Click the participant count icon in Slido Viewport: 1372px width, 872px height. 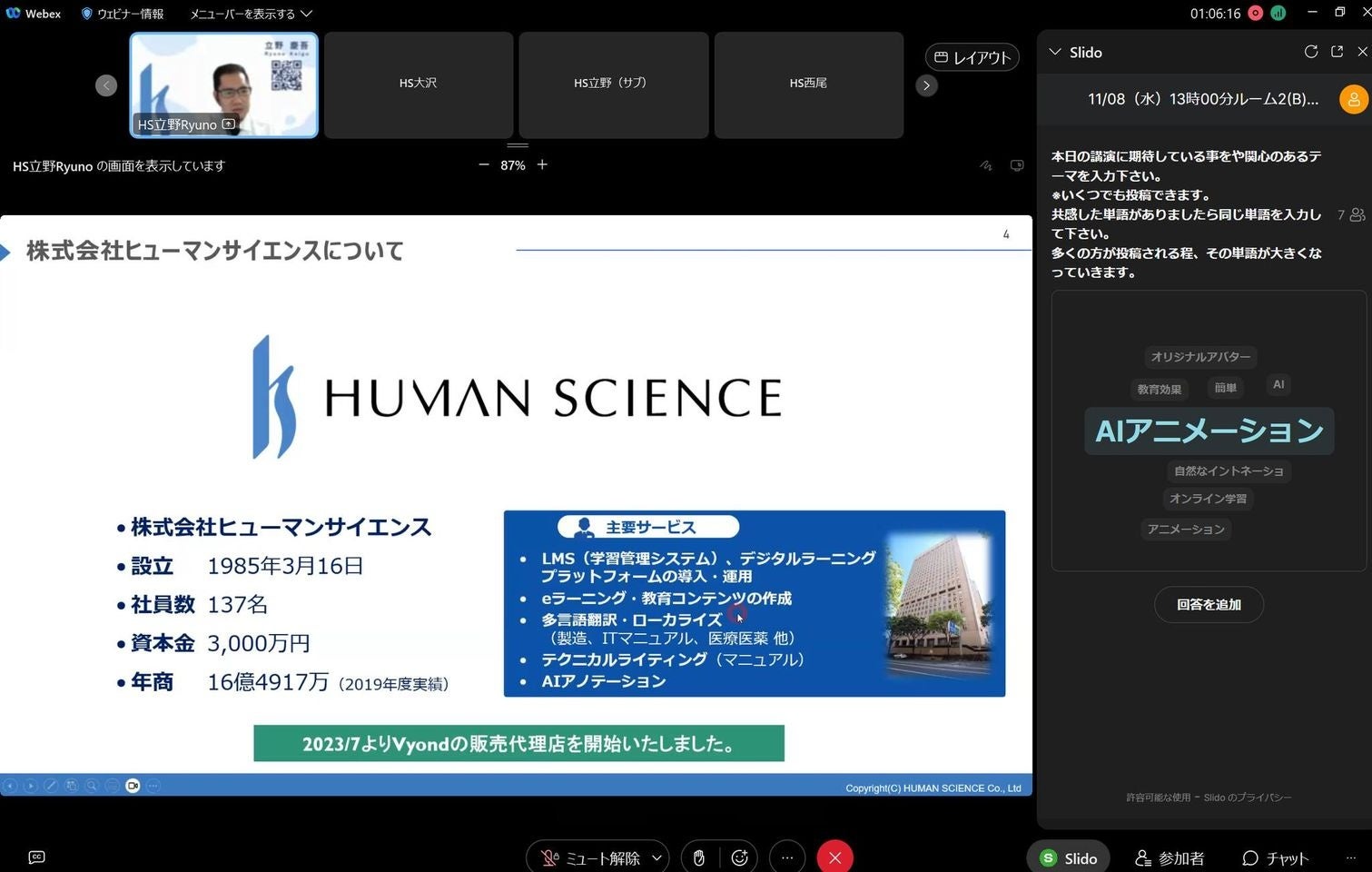coord(1357,215)
